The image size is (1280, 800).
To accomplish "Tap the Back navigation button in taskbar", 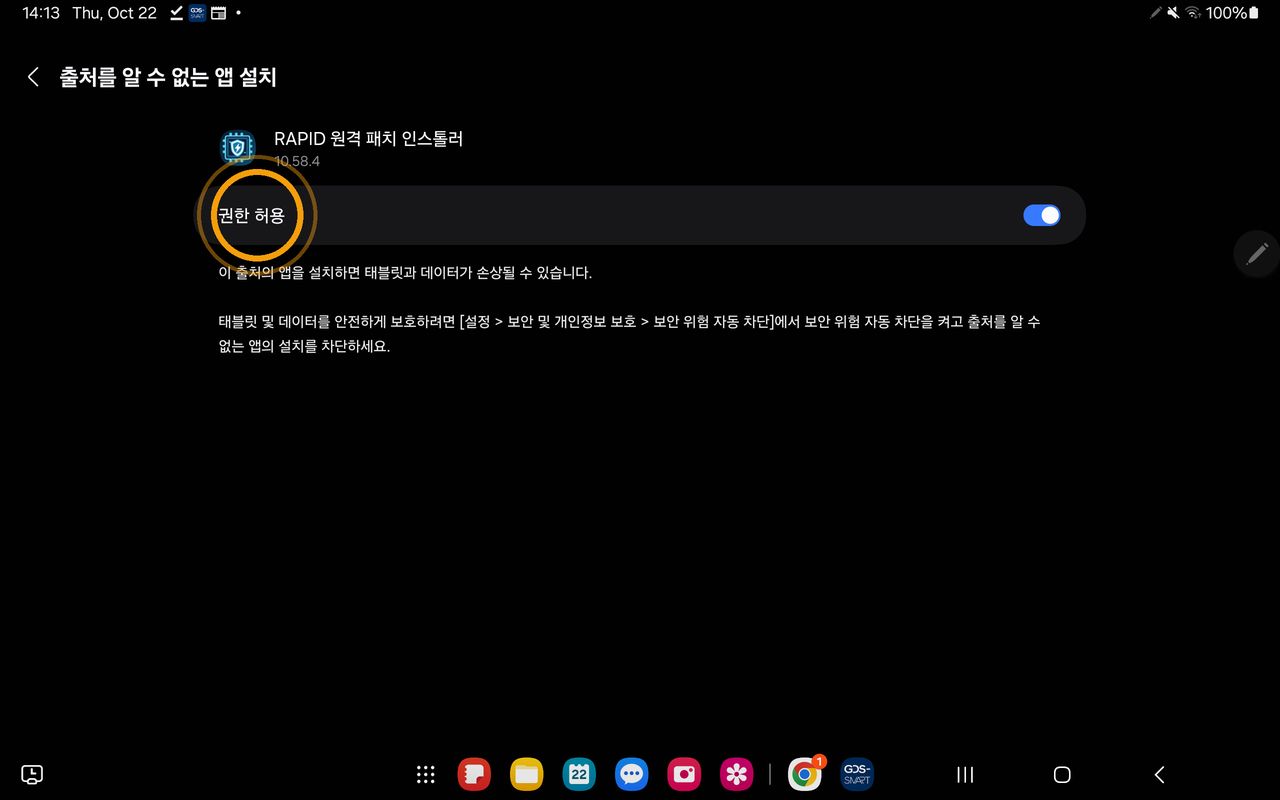I will (1159, 774).
